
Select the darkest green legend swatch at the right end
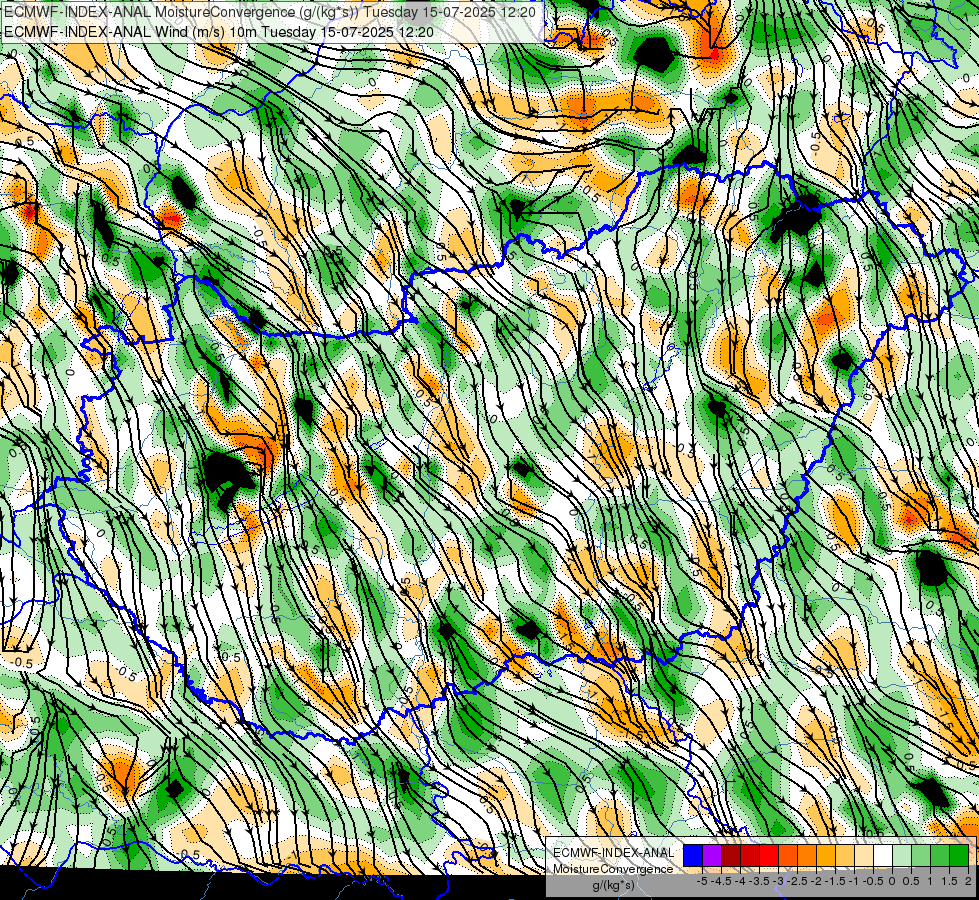tap(959, 855)
